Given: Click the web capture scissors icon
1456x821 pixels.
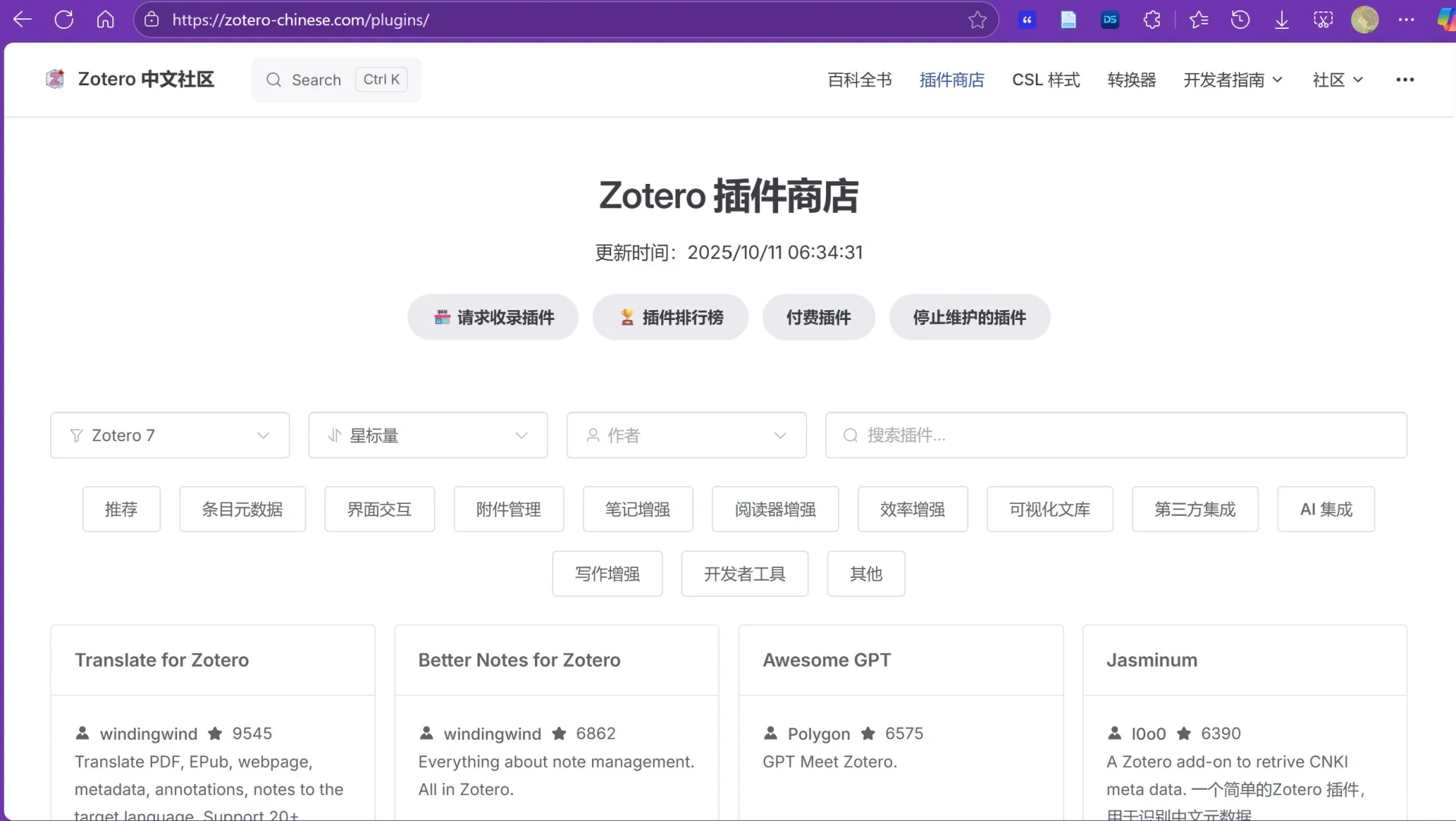Looking at the screenshot, I should pyautogui.click(x=1323, y=20).
